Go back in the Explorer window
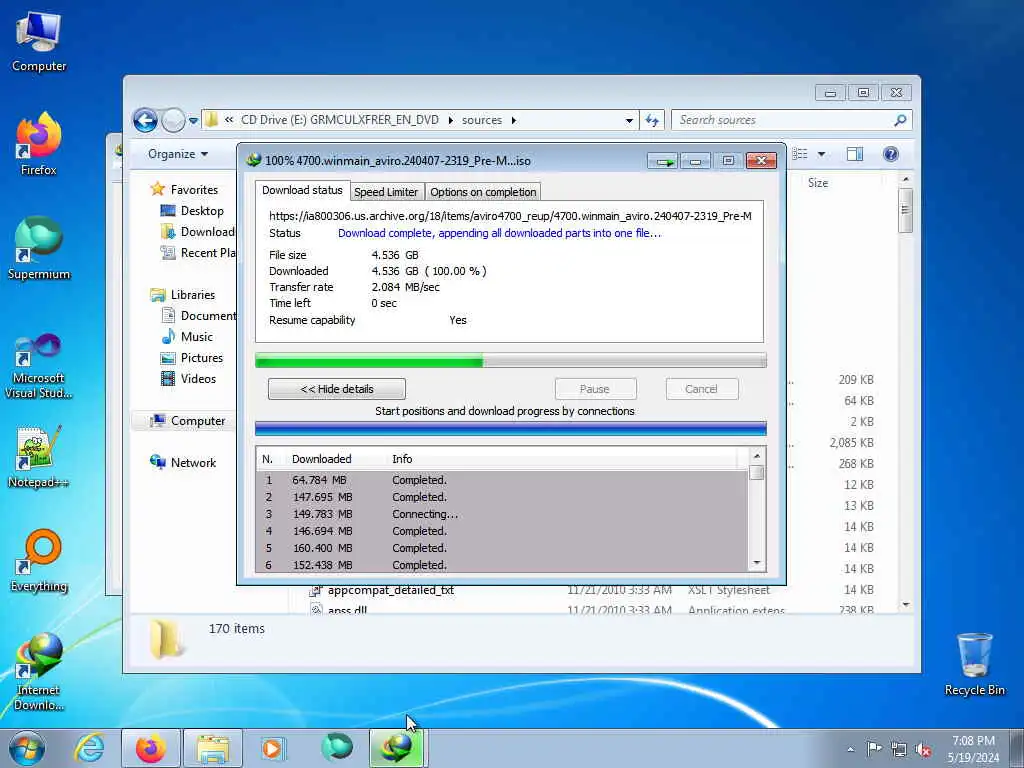 [145, 120]
